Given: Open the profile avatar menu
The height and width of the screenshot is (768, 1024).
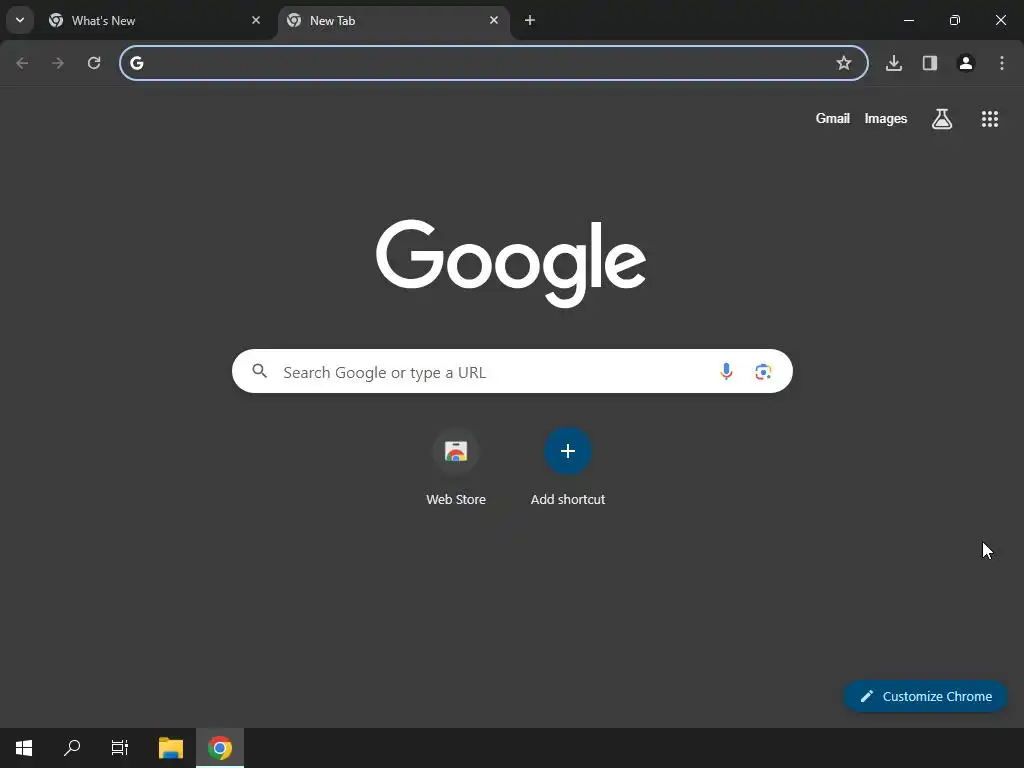Looking at the screenshot, I should pos(966,63).
